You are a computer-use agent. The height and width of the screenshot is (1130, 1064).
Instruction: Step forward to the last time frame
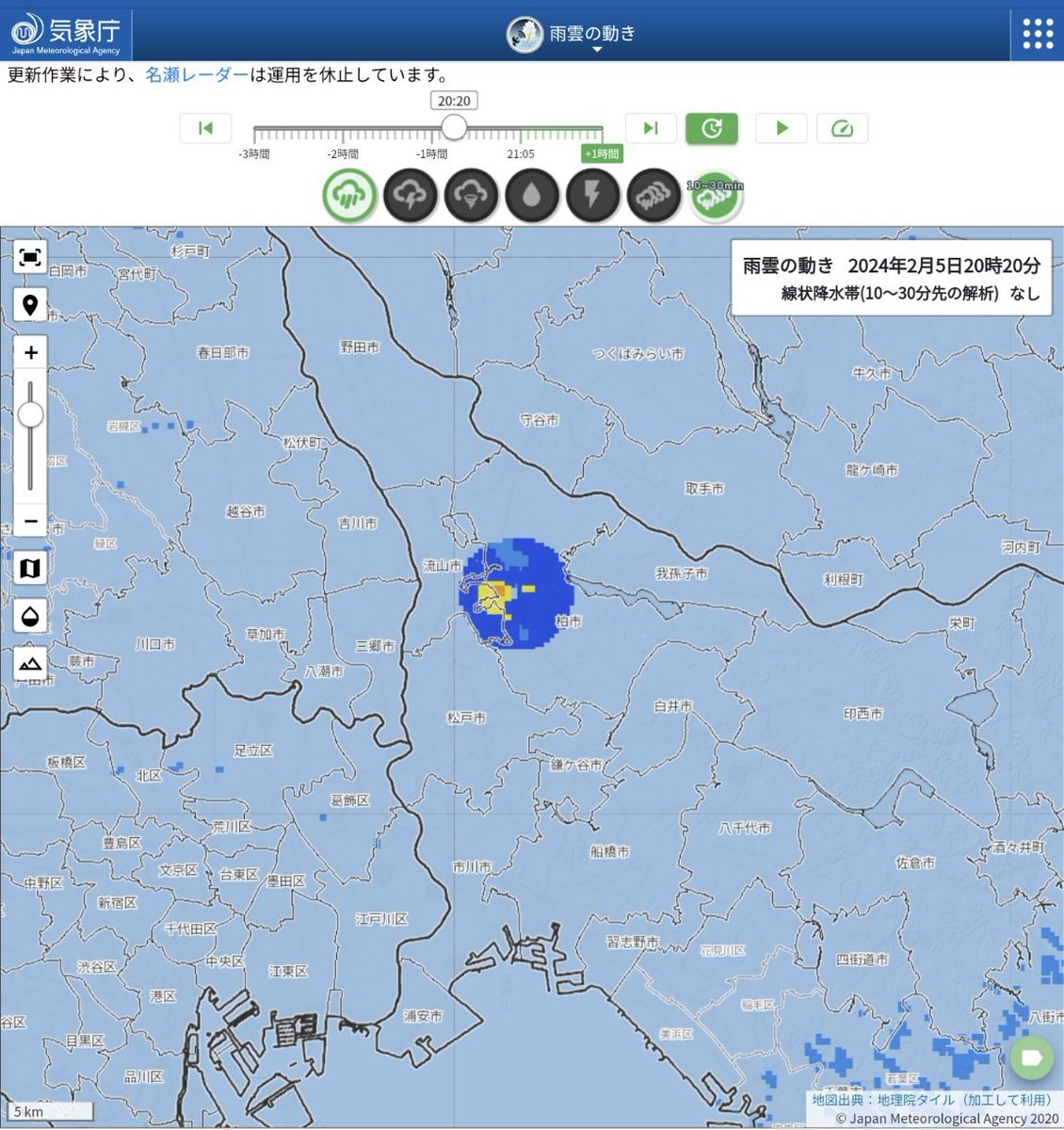[651, 128]
